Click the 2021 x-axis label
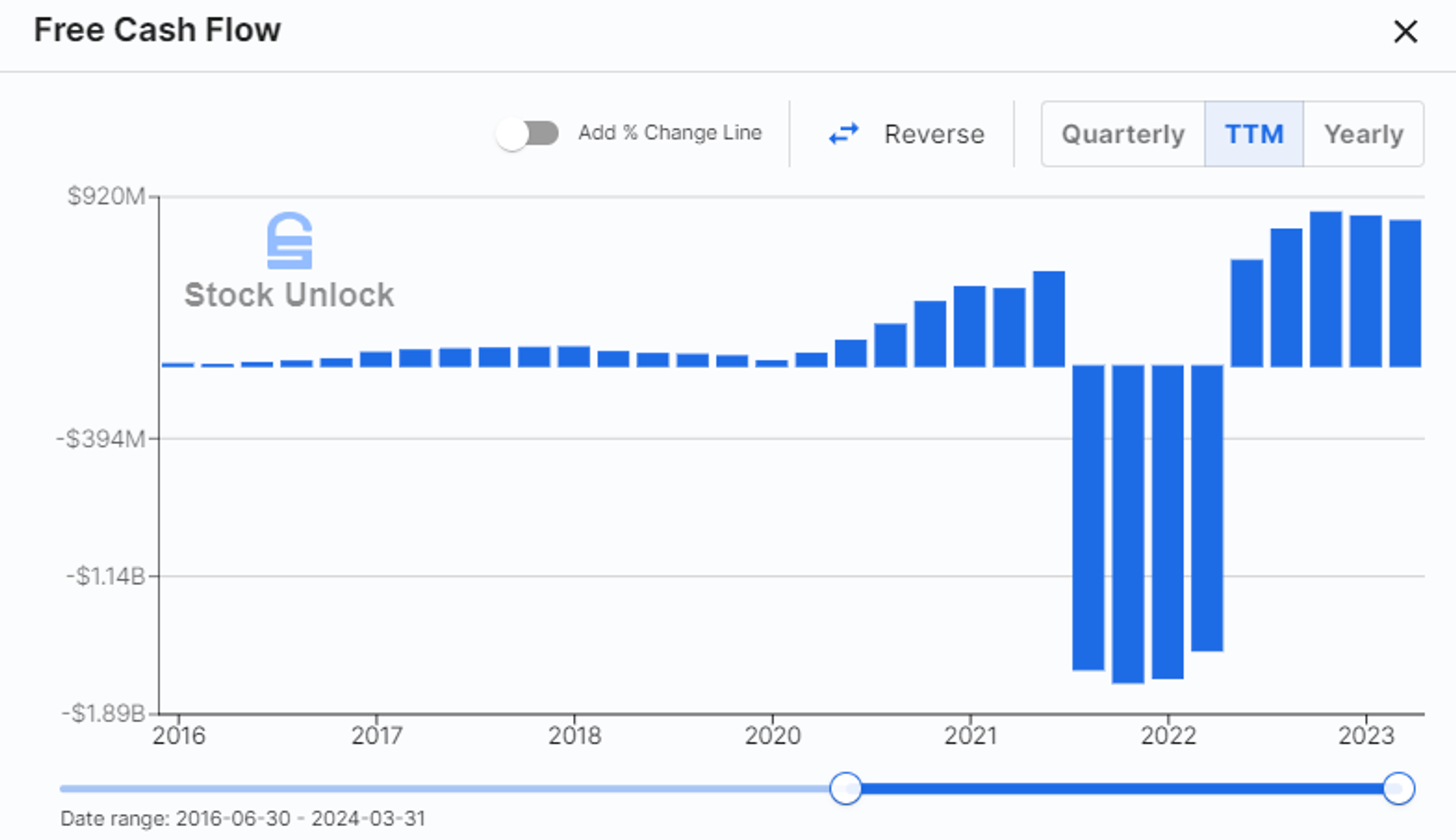The image size is (1456, 840). click(x=970, y=736)
